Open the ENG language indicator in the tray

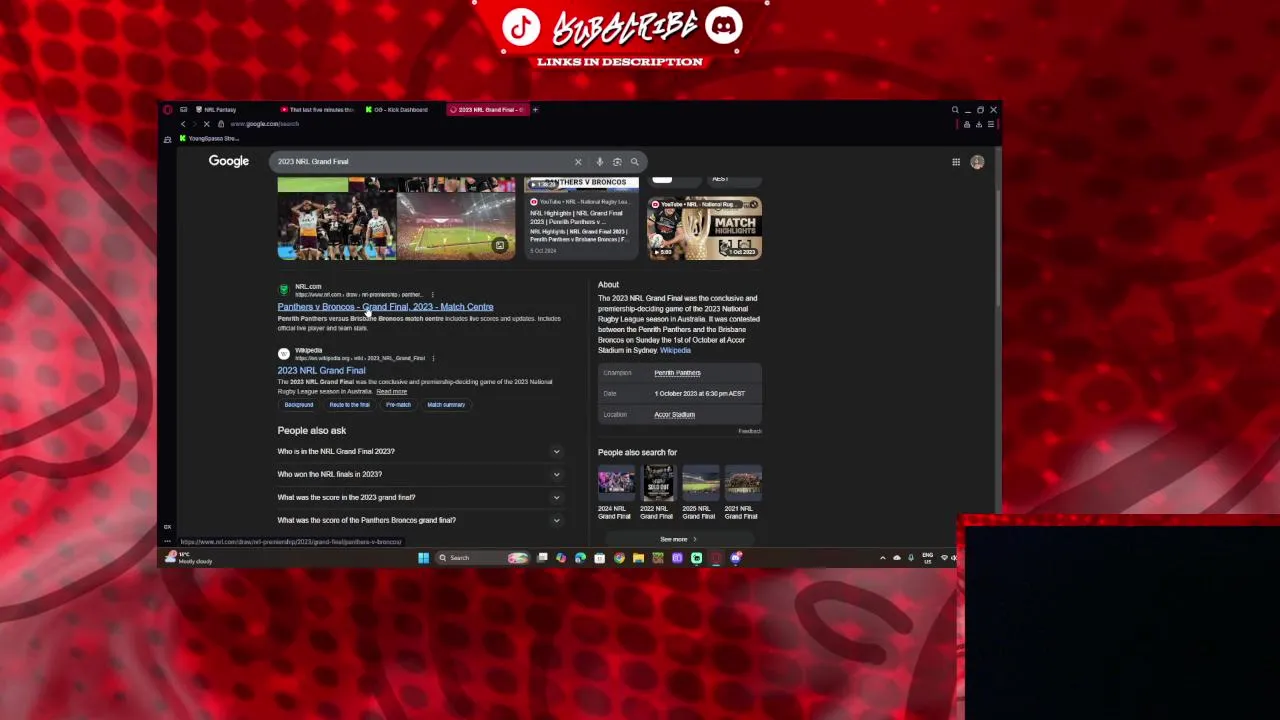pyautogui.click(x=928, y=558)
